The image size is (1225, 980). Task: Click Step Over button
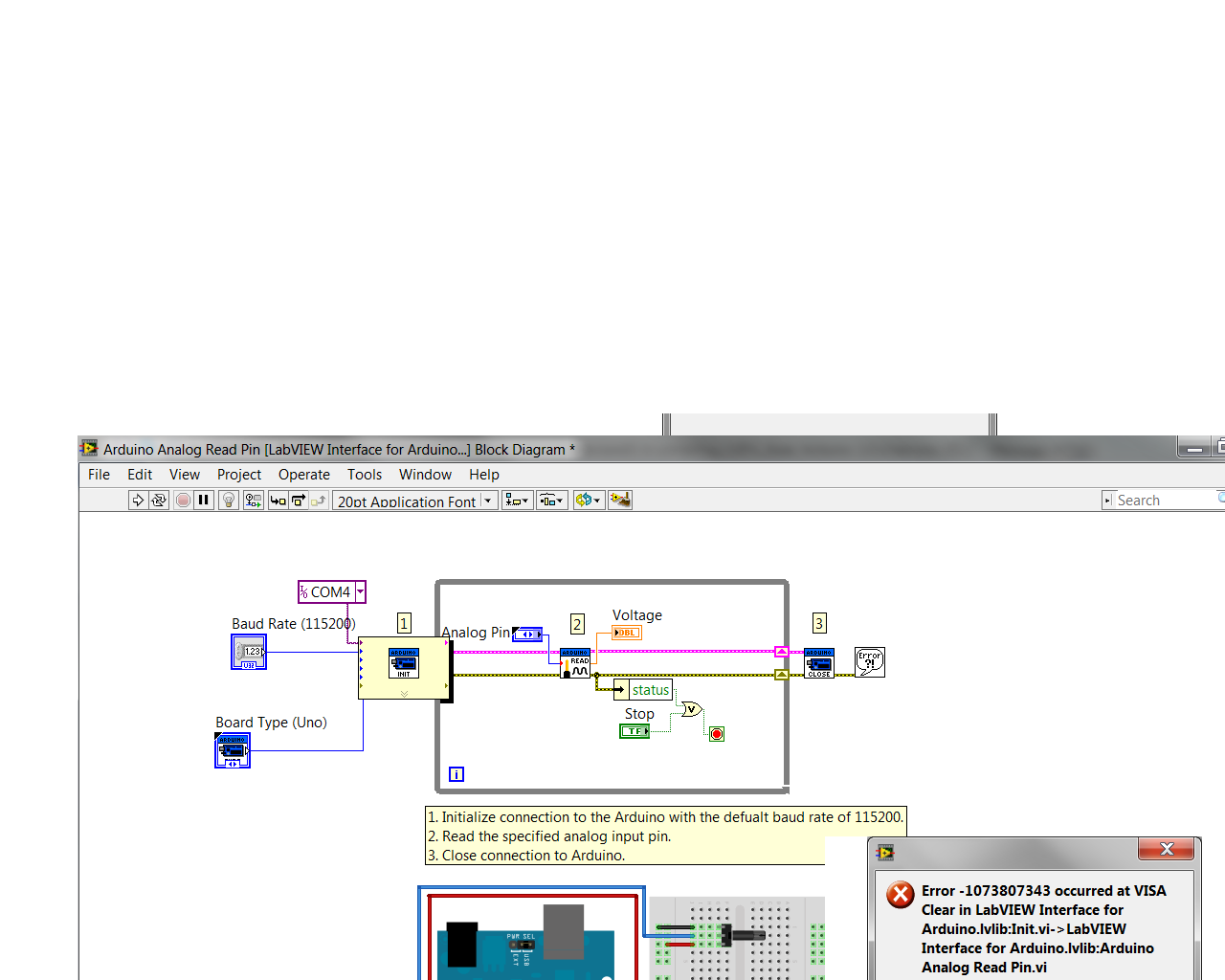click(x=298, y=500)
